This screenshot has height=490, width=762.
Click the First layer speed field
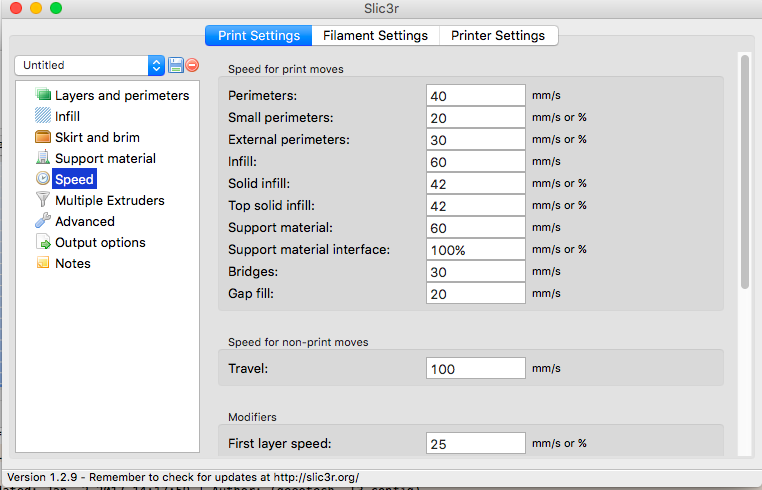point(476,443)
